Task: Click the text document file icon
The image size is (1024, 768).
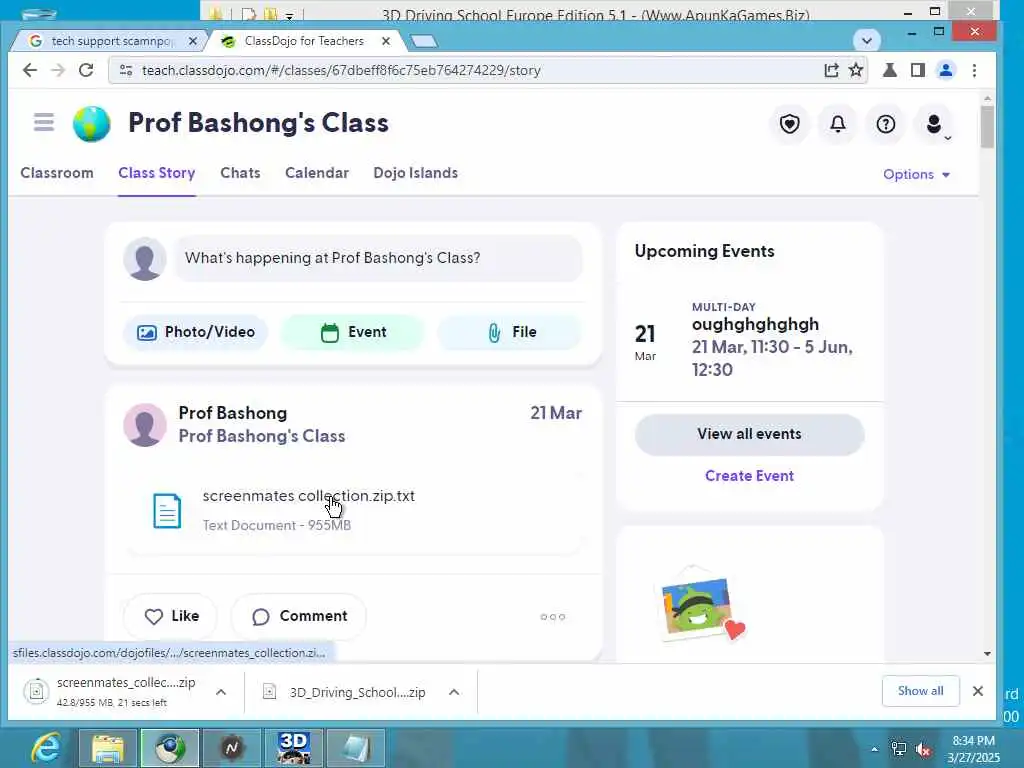Action: coord(167,511)
